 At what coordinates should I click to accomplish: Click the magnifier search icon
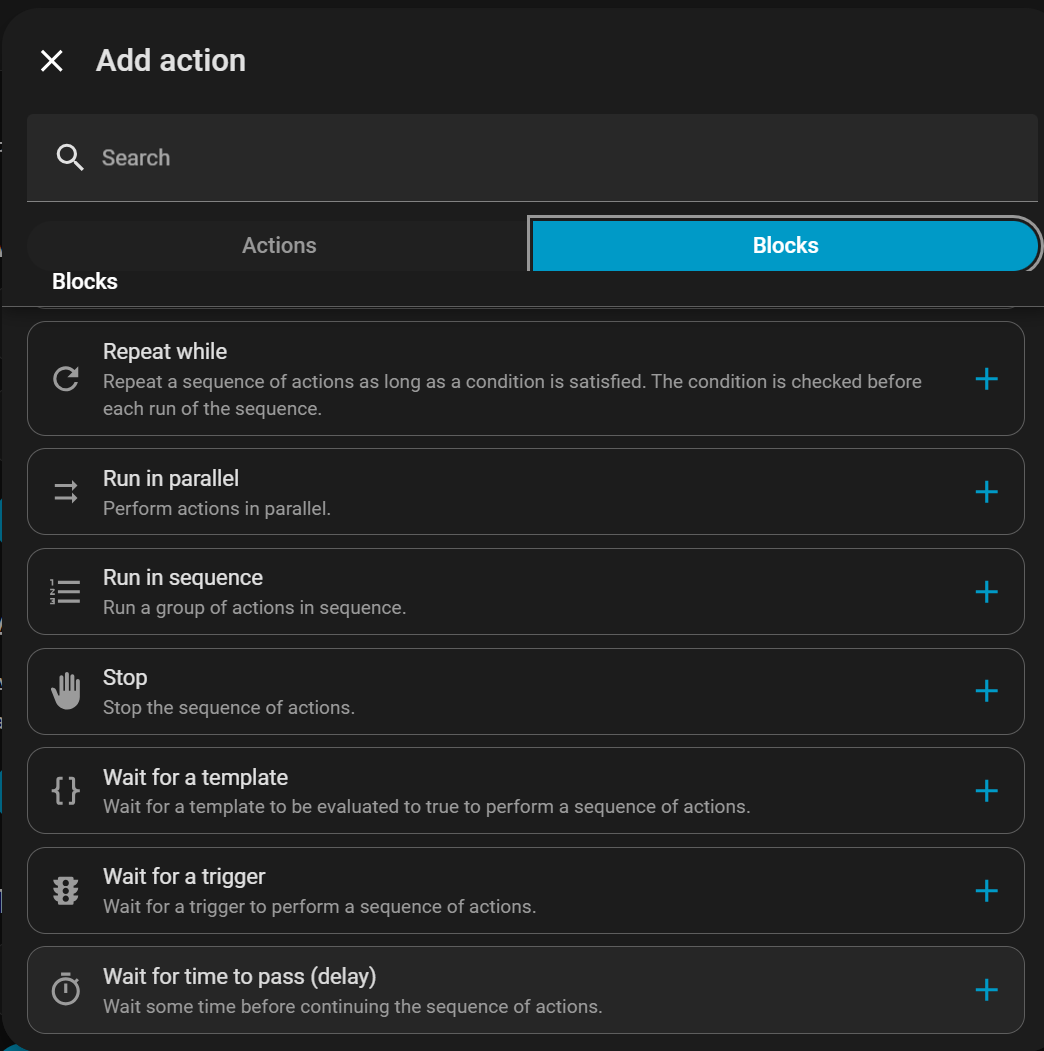pyautogui.click(x=70, y=158)
